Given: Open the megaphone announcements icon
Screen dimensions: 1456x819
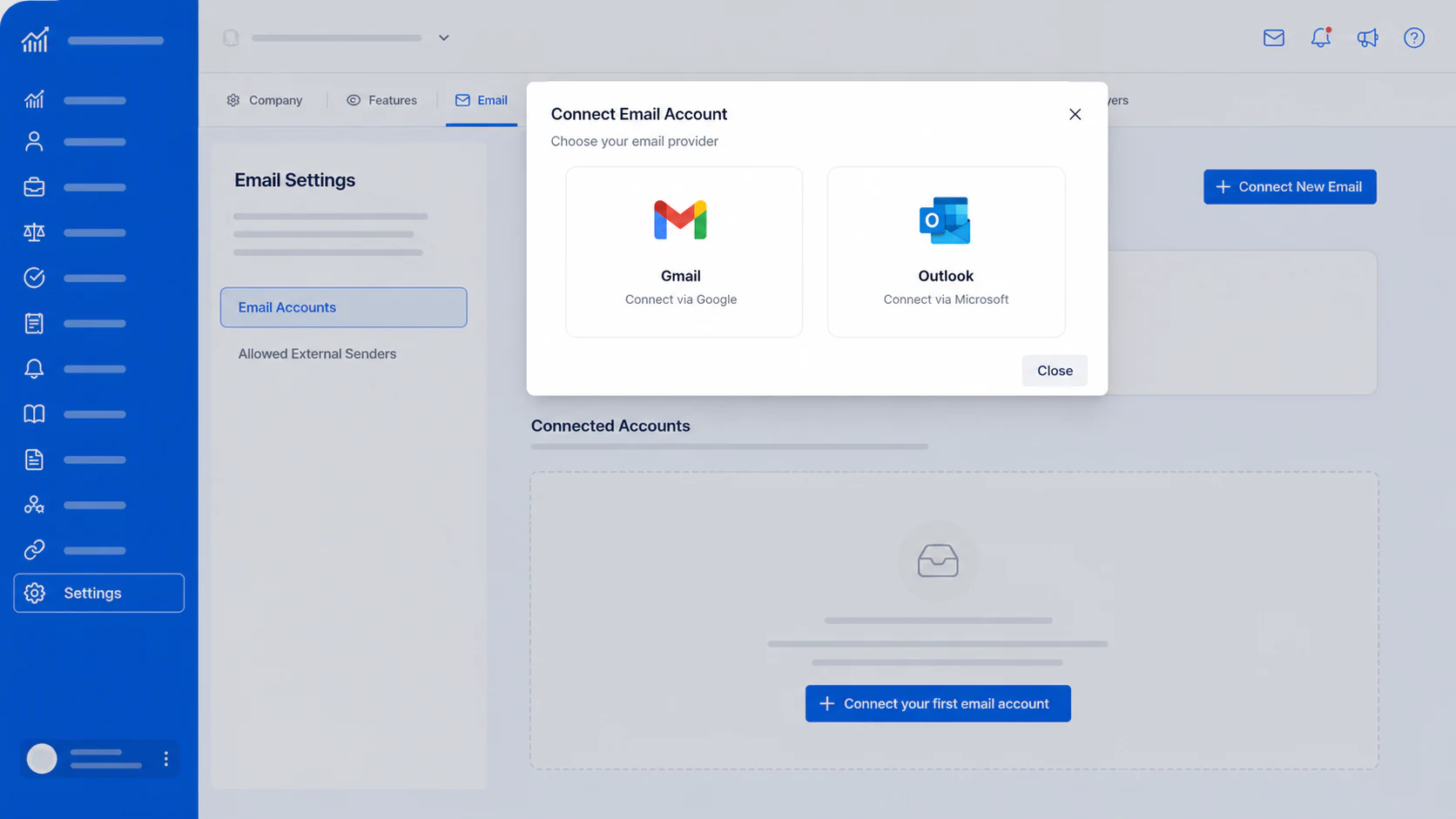Looking at the screenshot, I should click(x=1367, y=37).
